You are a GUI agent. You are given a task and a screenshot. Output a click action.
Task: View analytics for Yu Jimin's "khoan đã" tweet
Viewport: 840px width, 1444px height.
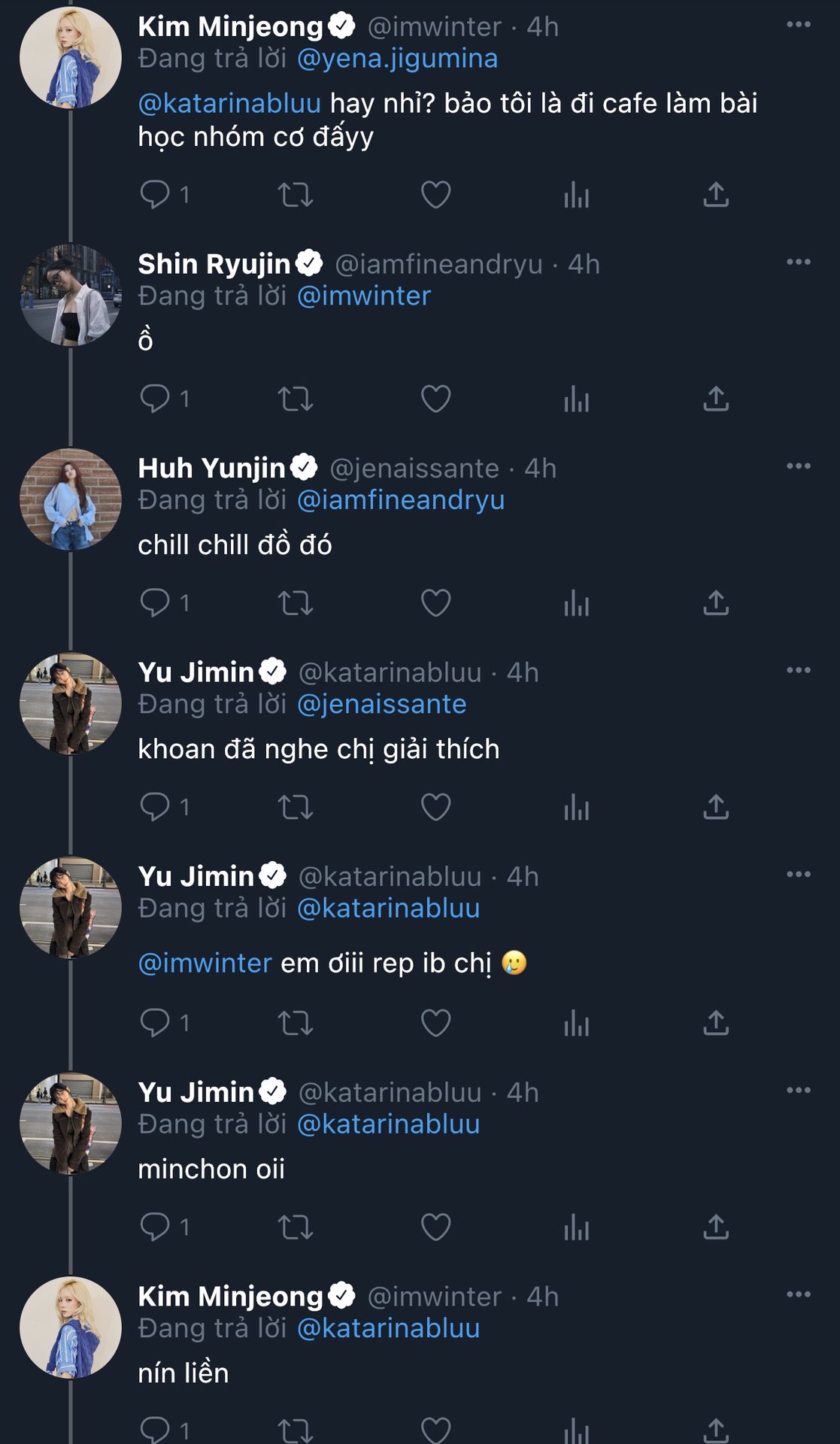(576, 807)
